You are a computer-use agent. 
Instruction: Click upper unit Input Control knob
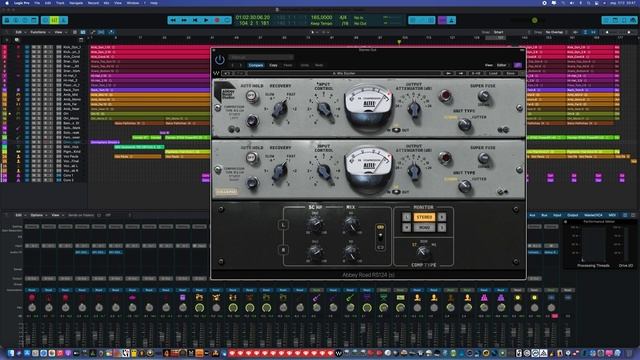324,109
